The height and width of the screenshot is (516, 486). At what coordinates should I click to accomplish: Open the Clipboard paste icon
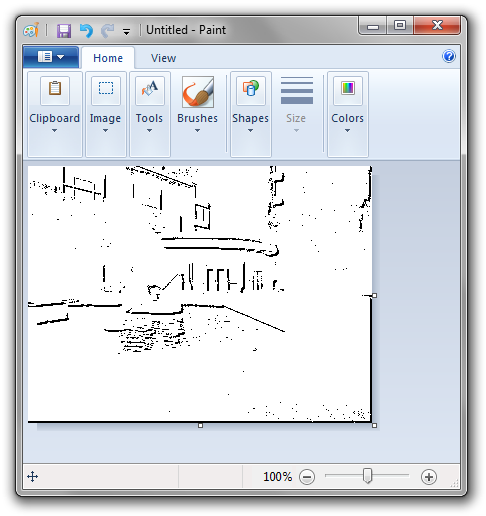pyautogui.click(x=55, y=90)
